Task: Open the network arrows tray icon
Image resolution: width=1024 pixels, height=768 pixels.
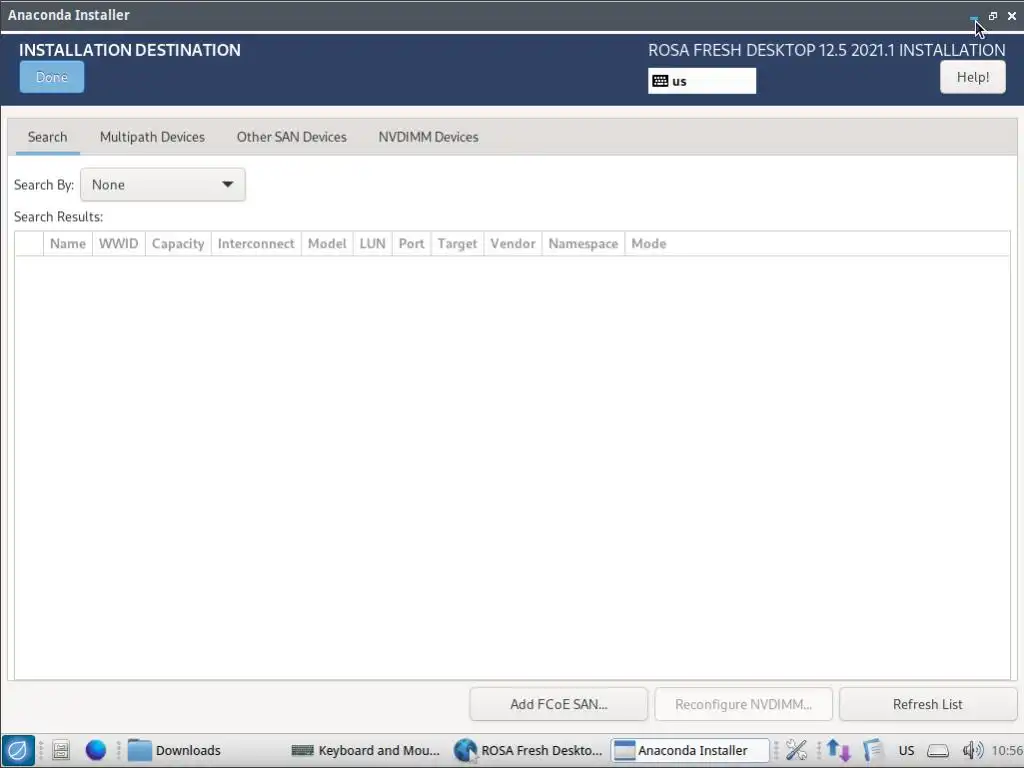Action: pos(839,750)
